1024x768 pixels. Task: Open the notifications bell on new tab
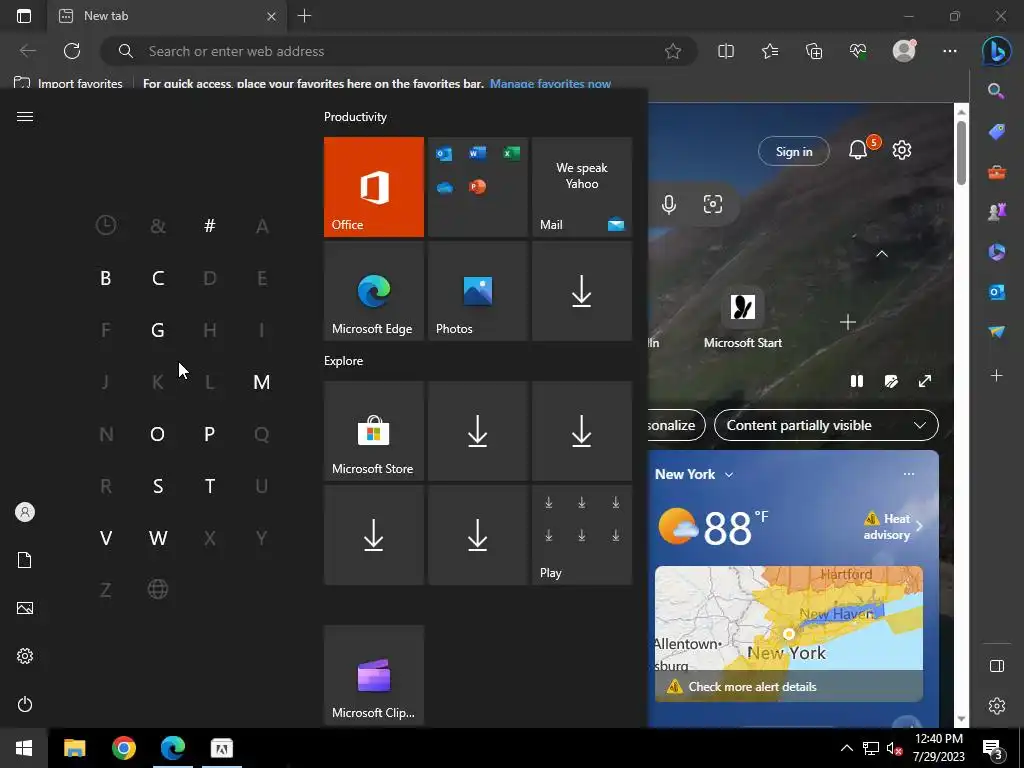pos(858,151)
